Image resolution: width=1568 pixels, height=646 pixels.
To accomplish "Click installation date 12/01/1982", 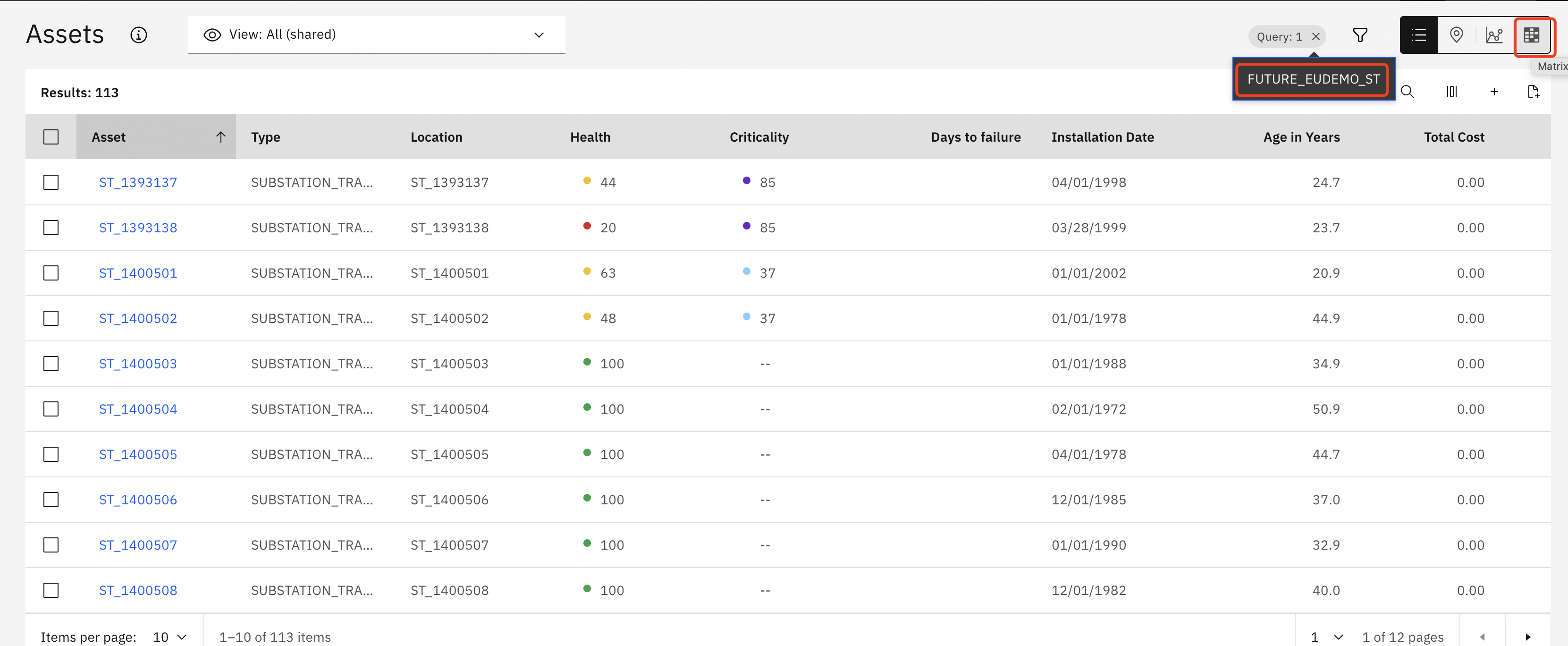I will click(1088, 591).
